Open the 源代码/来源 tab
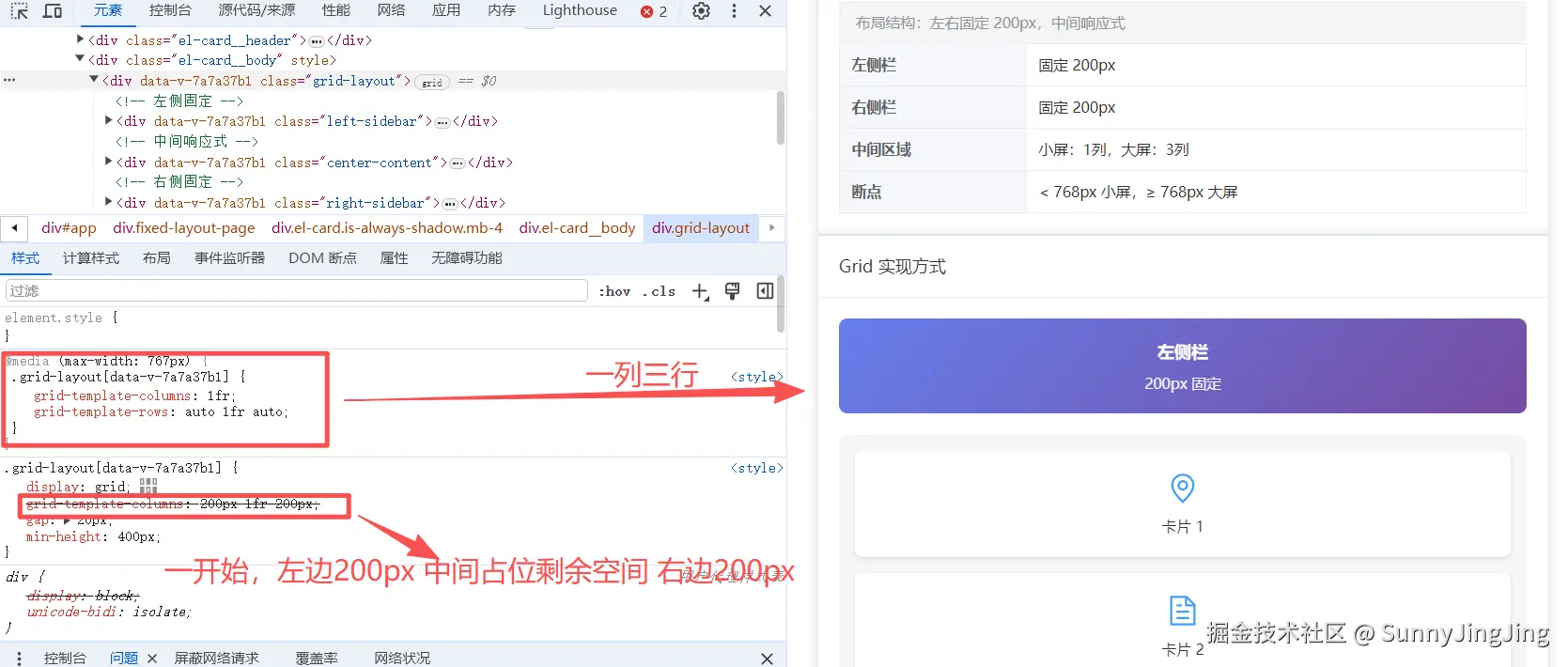This screenshot has width=1568, height=667. (256, 10)
